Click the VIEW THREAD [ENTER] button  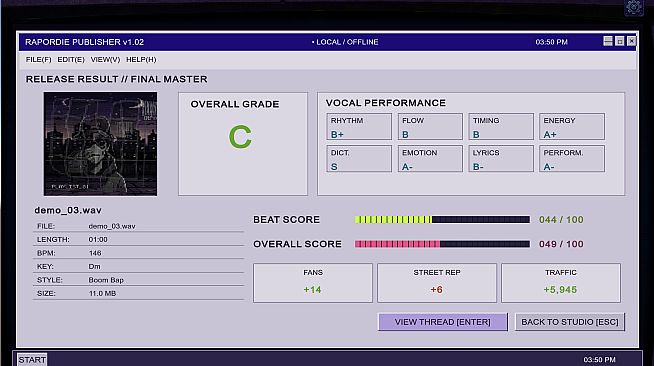[443, 322]
